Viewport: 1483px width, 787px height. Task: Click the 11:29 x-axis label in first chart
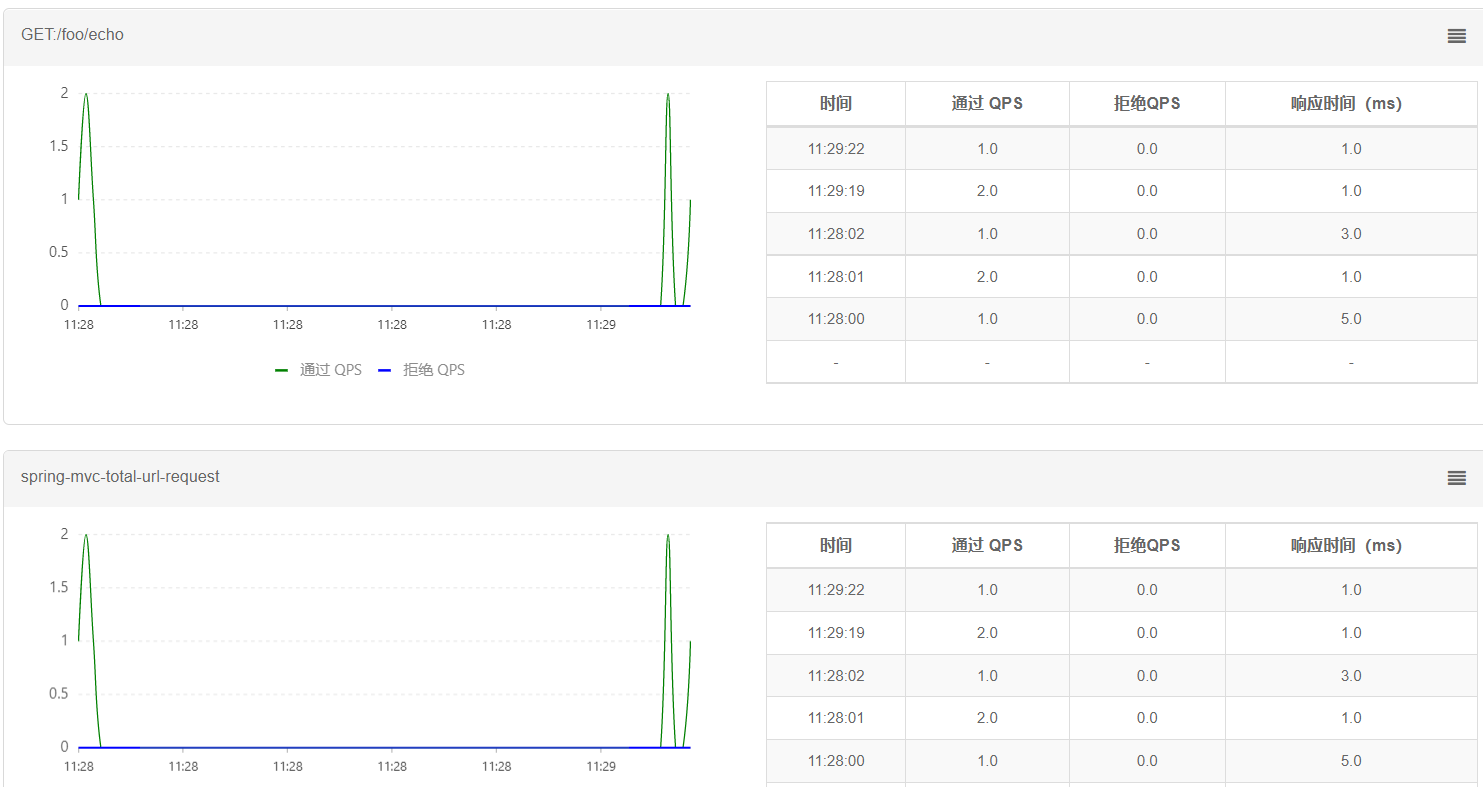tap(601, 325)
